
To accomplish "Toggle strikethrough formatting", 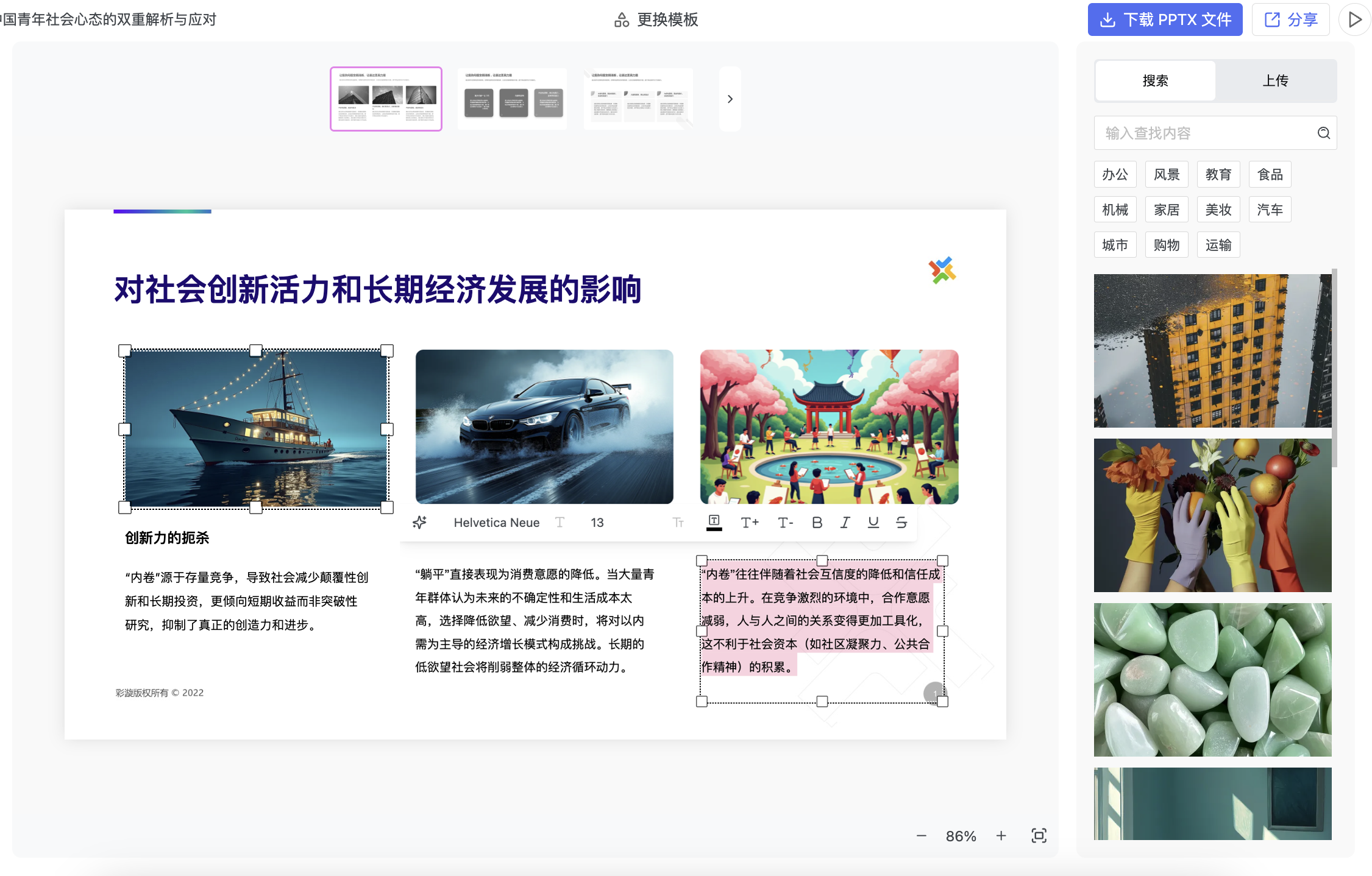I will (901, 523).
